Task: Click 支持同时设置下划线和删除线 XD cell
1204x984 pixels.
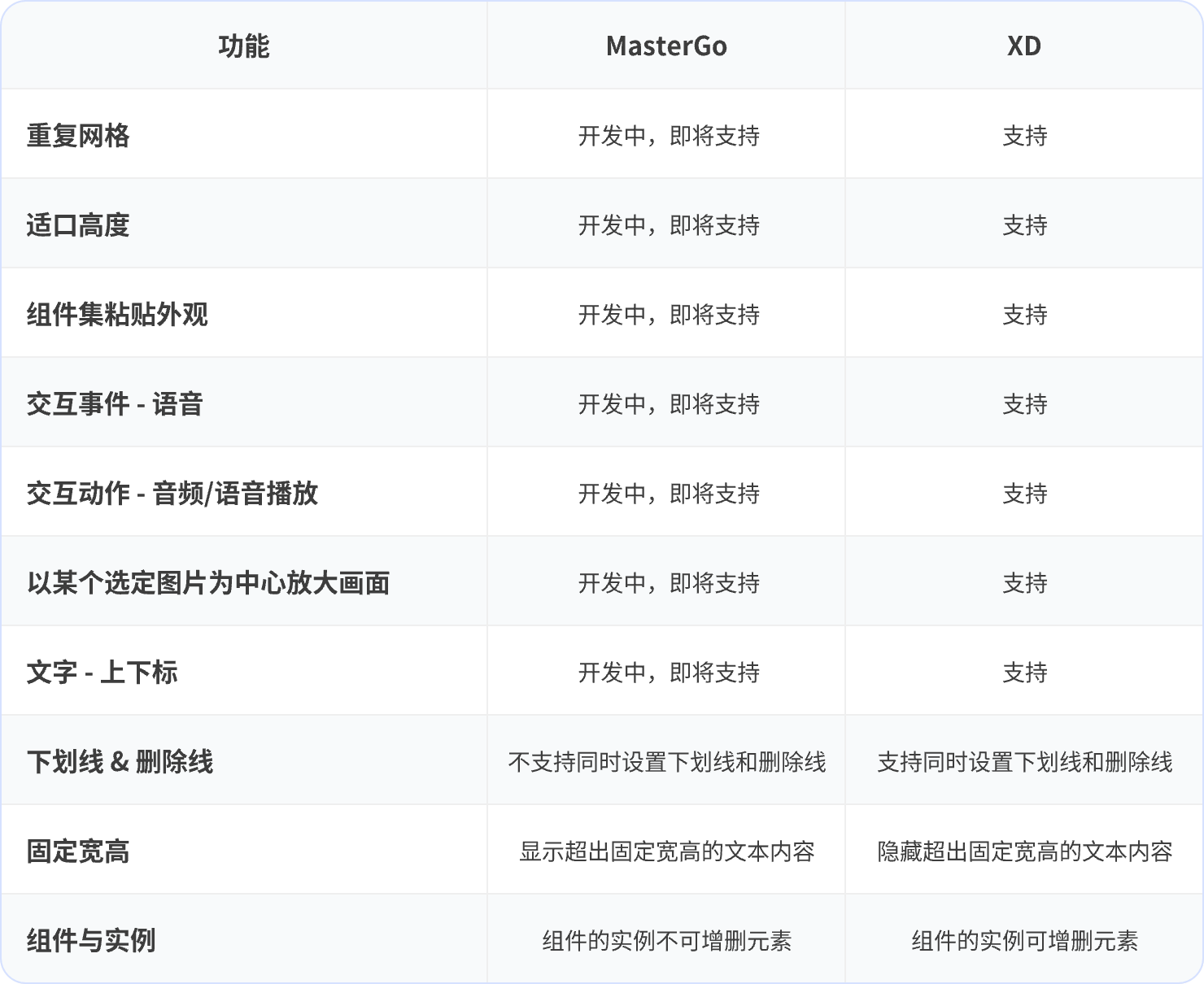Action: click(x=1025, y=761)
